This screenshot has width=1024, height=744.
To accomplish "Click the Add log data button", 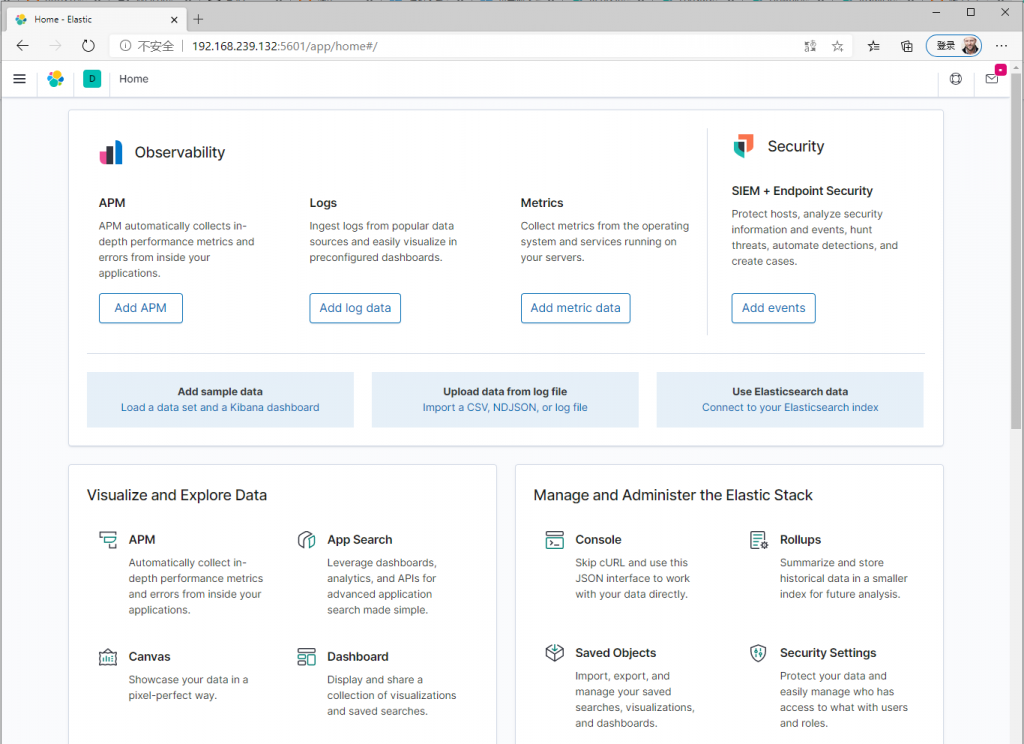I will pos(355,308).
